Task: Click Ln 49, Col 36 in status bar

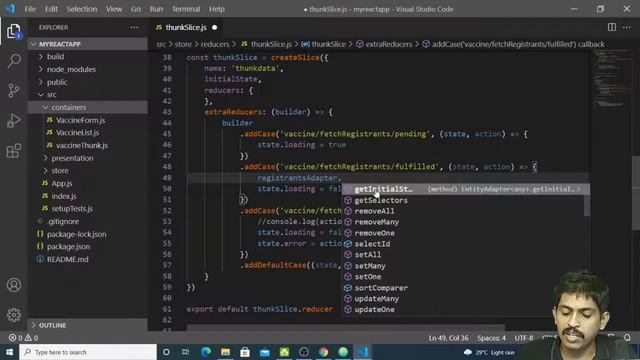Action: 448,338
